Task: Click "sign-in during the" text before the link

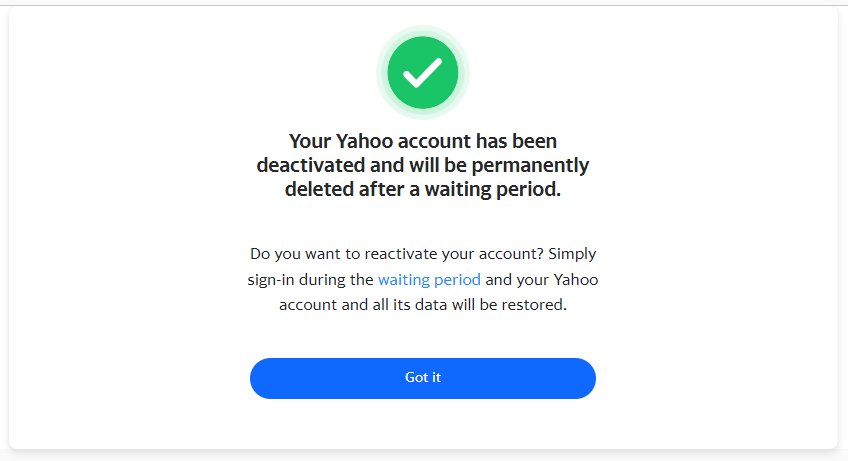Action: (x=310, y=280)
